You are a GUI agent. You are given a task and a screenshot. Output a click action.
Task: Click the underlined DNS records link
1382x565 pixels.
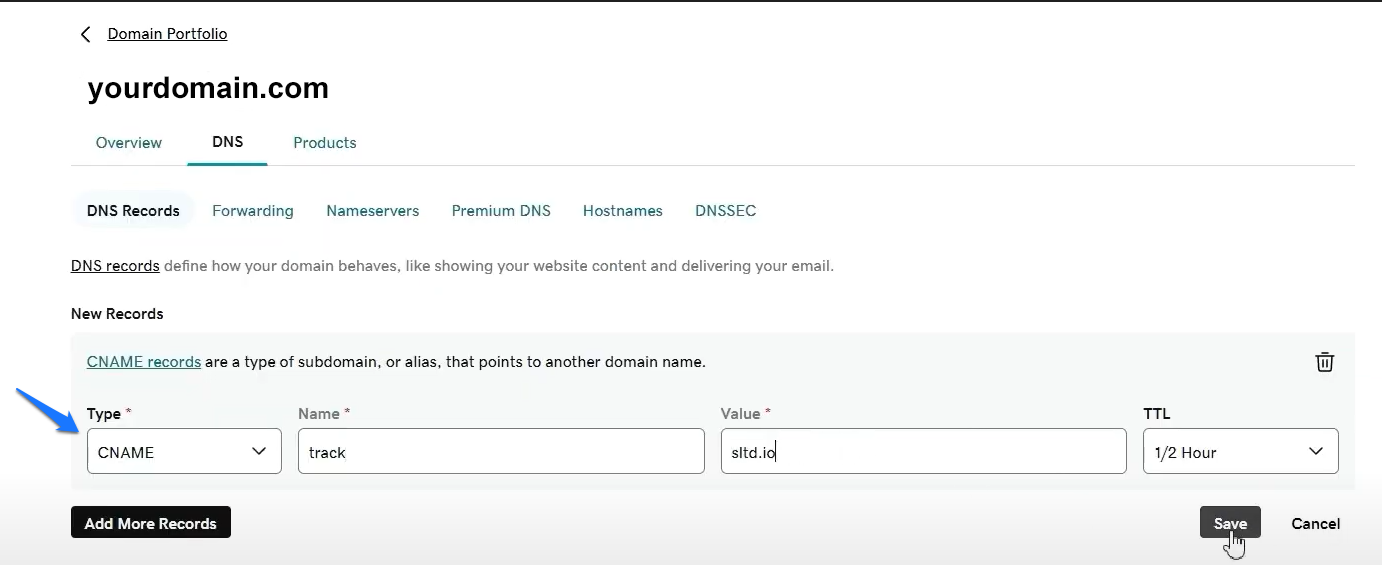pos(115,266)
